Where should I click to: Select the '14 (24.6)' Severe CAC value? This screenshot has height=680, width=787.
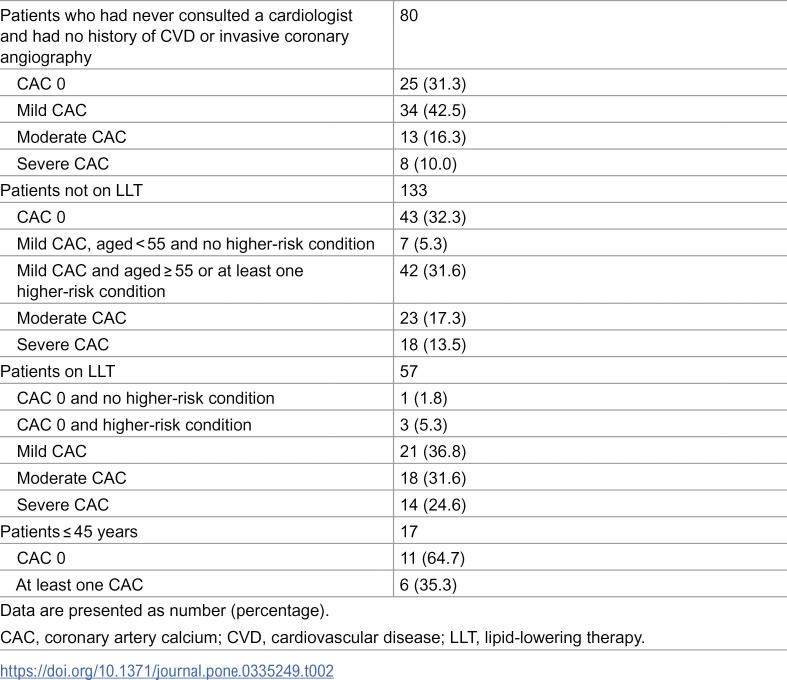(433, 505)
